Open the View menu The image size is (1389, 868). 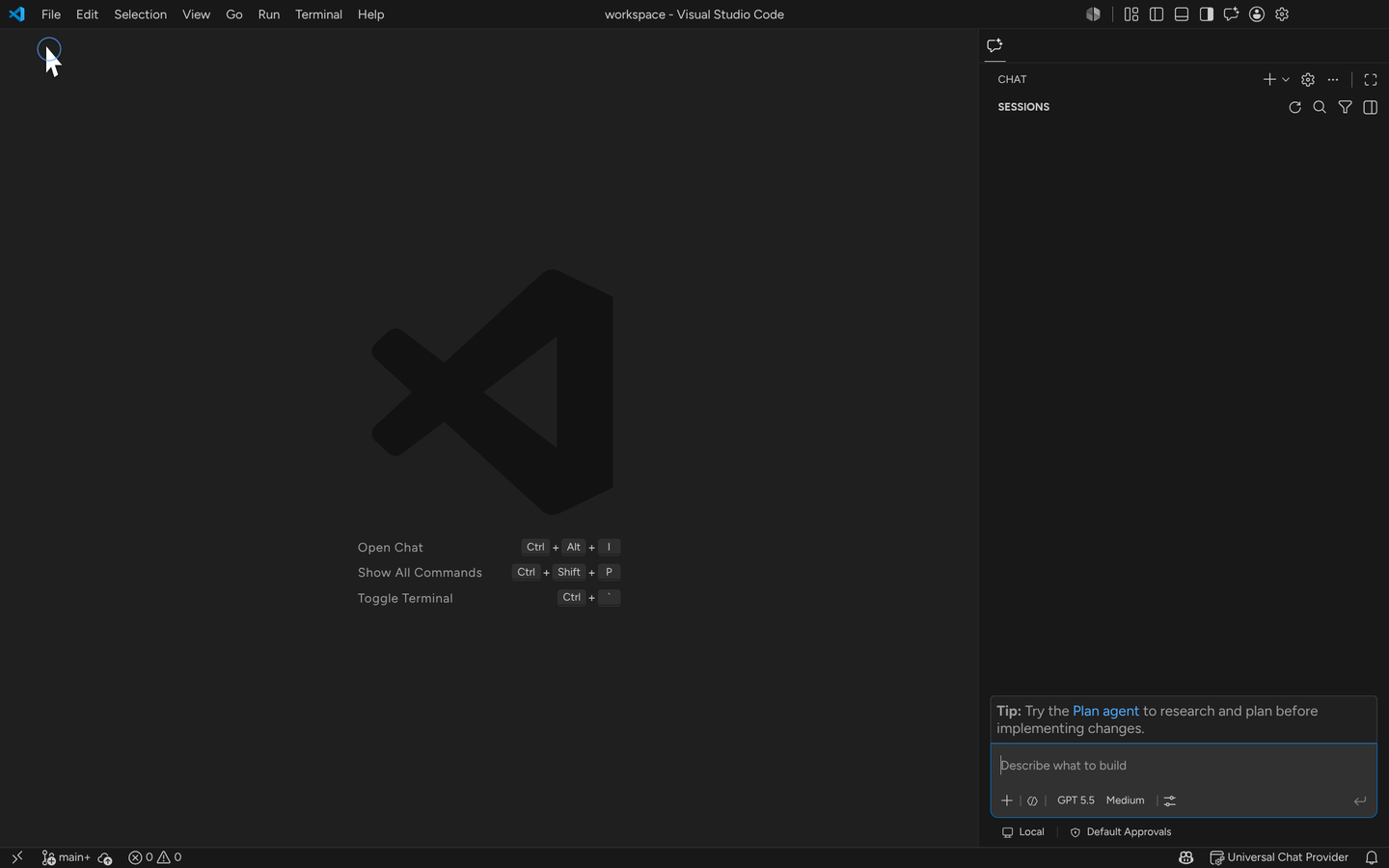coord(196,14)
